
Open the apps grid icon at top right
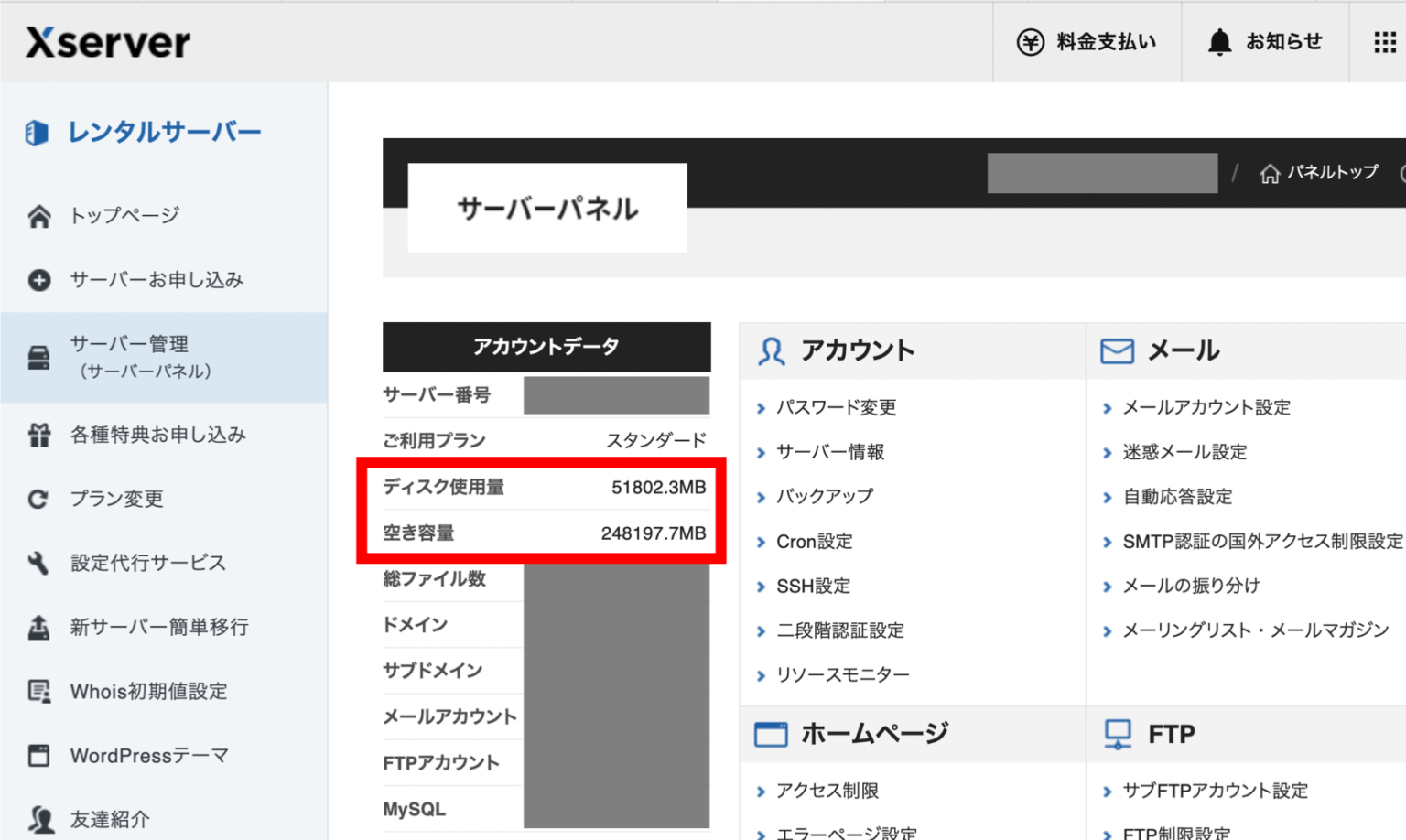(1384, 41)
